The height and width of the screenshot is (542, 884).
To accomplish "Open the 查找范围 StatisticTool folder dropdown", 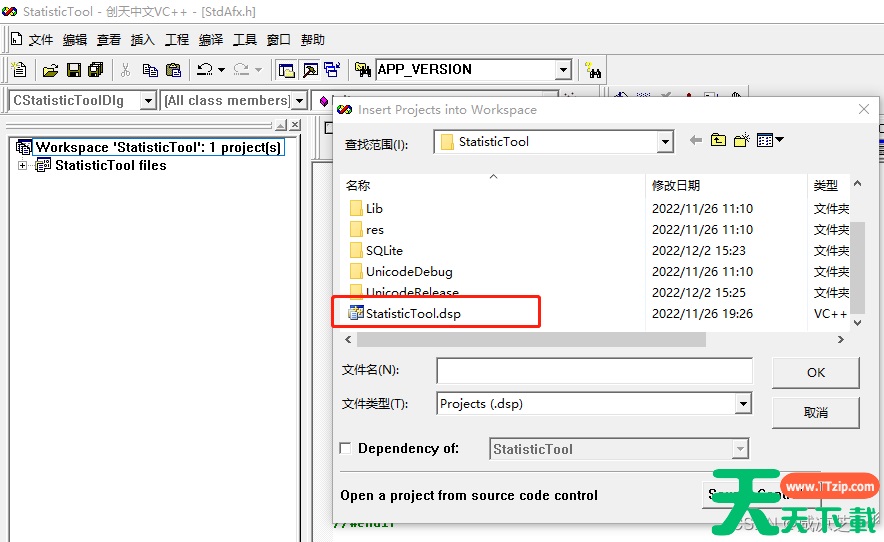I will pos(665,142).
